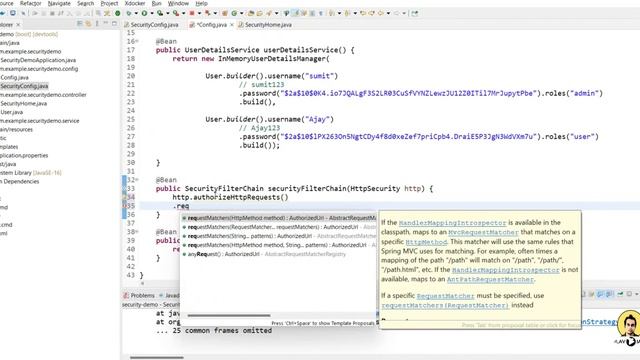Select JRE System Library [JavaSE-16] node

pos(31,173)
